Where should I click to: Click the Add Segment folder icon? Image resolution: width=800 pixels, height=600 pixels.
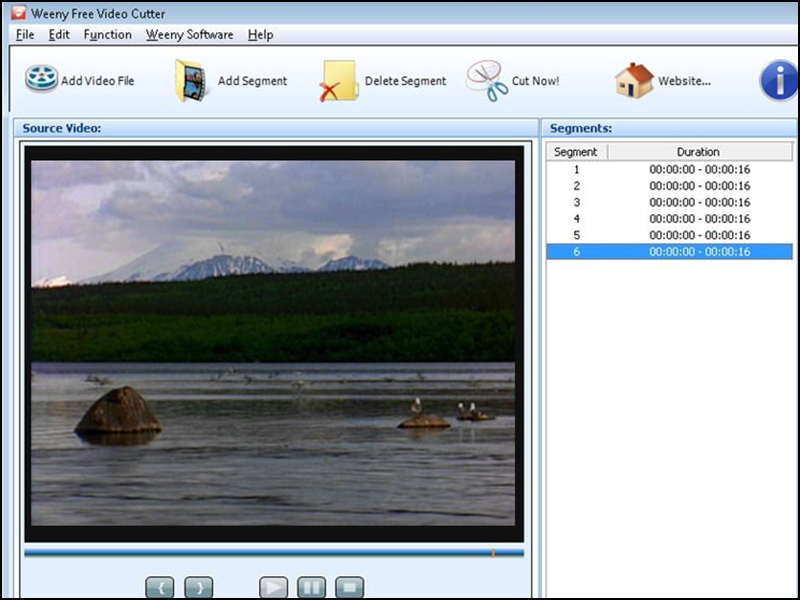[x=191, y=80]
